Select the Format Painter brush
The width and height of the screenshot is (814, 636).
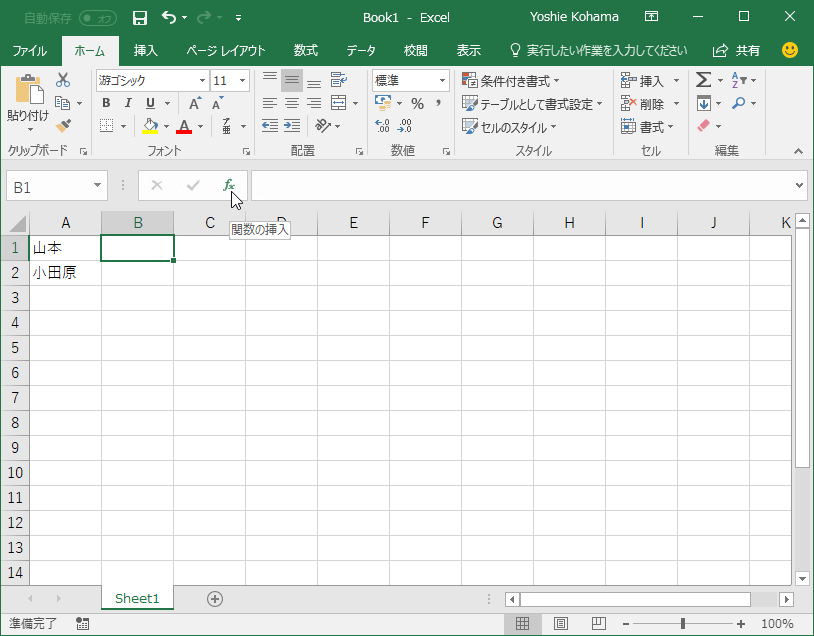63,126
